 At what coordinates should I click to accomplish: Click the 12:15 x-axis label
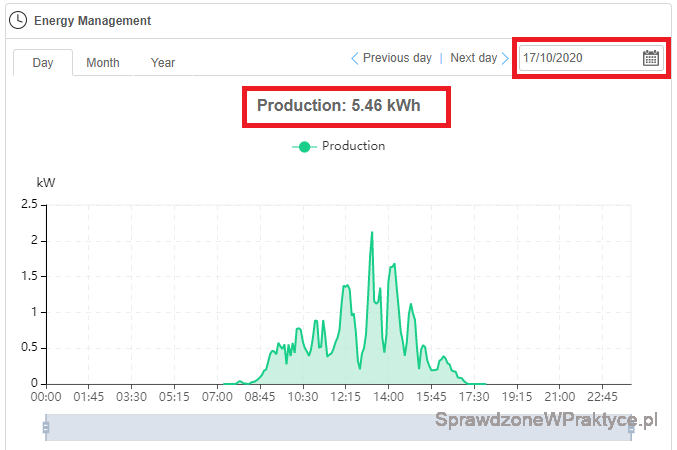345,396
